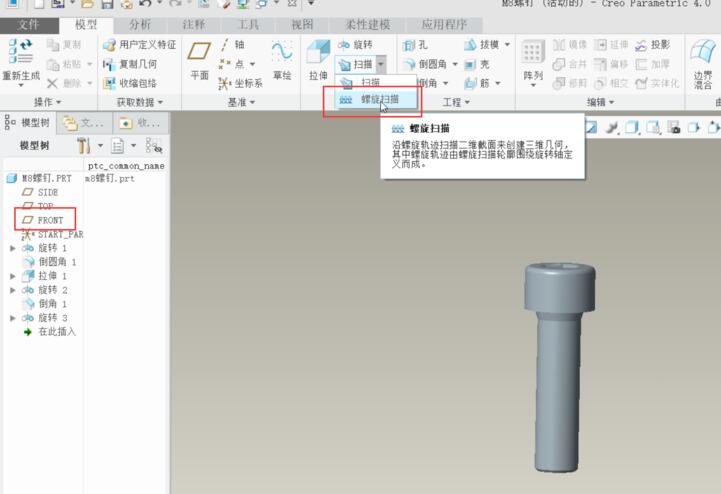Open the 模型树 model tree tab
The width and height of the screenshot is (721, 494).
[x=28, y=122]
